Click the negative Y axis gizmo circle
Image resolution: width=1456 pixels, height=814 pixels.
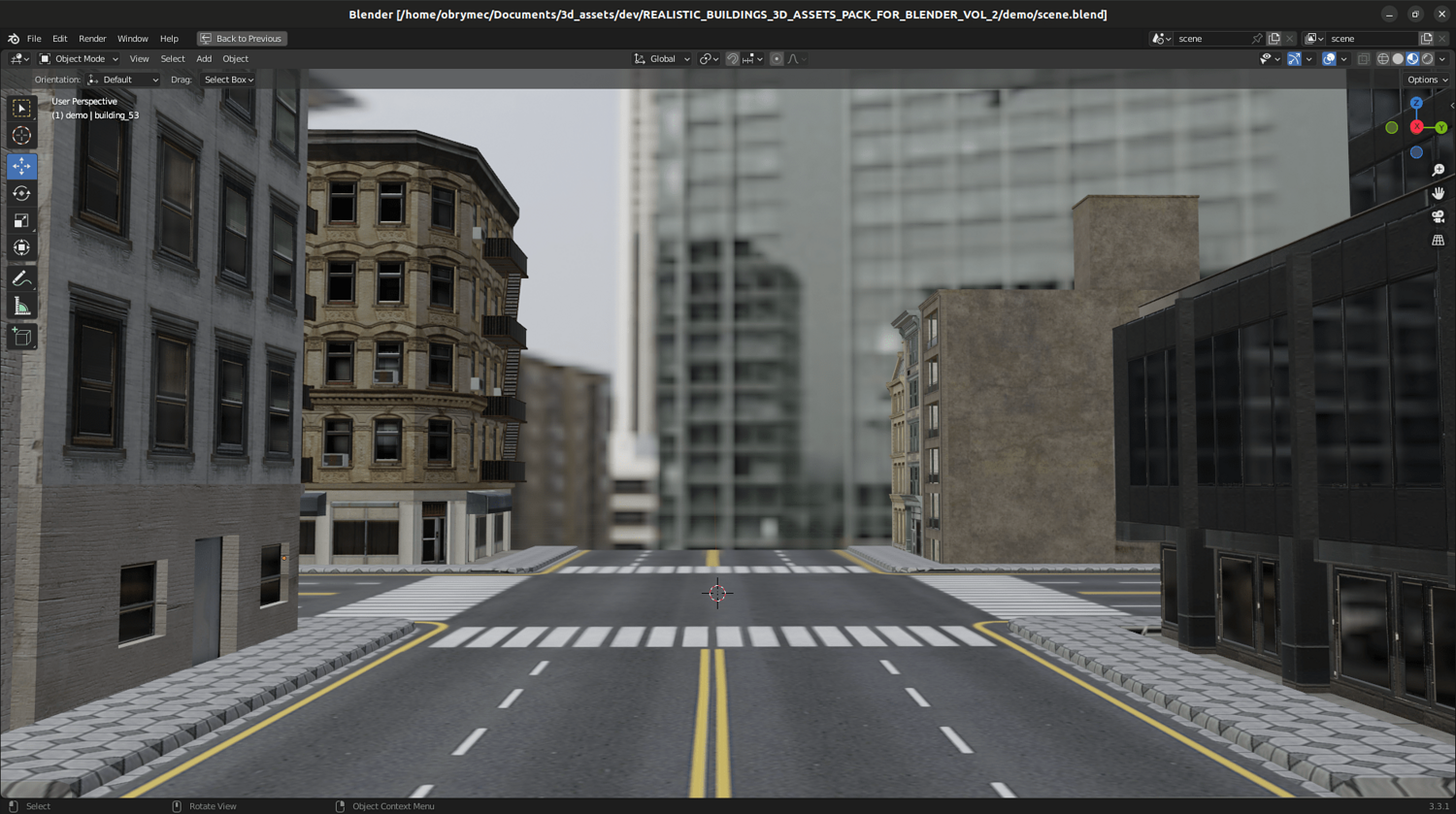1392,127
